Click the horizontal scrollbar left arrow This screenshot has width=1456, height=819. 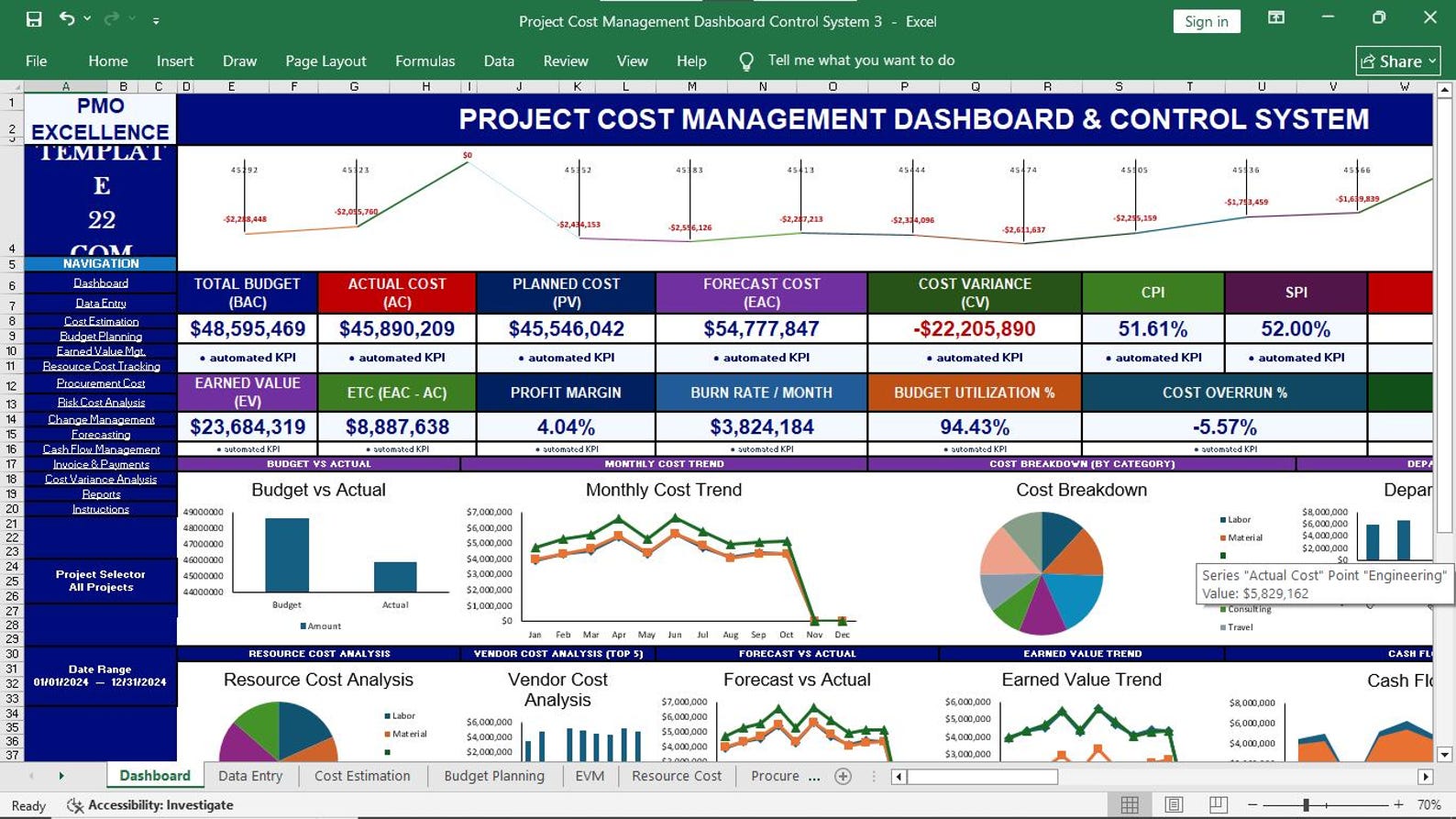click(899, 777)
